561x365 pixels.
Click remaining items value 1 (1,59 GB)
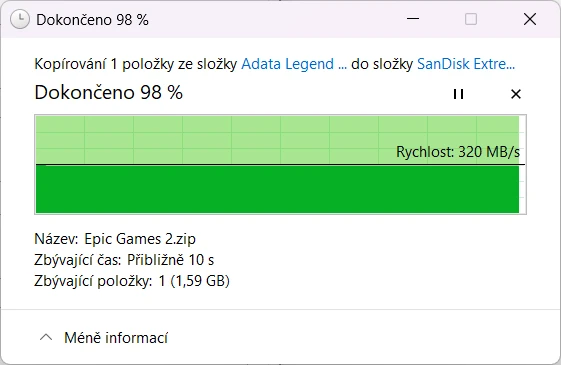[x=194, y=281]
